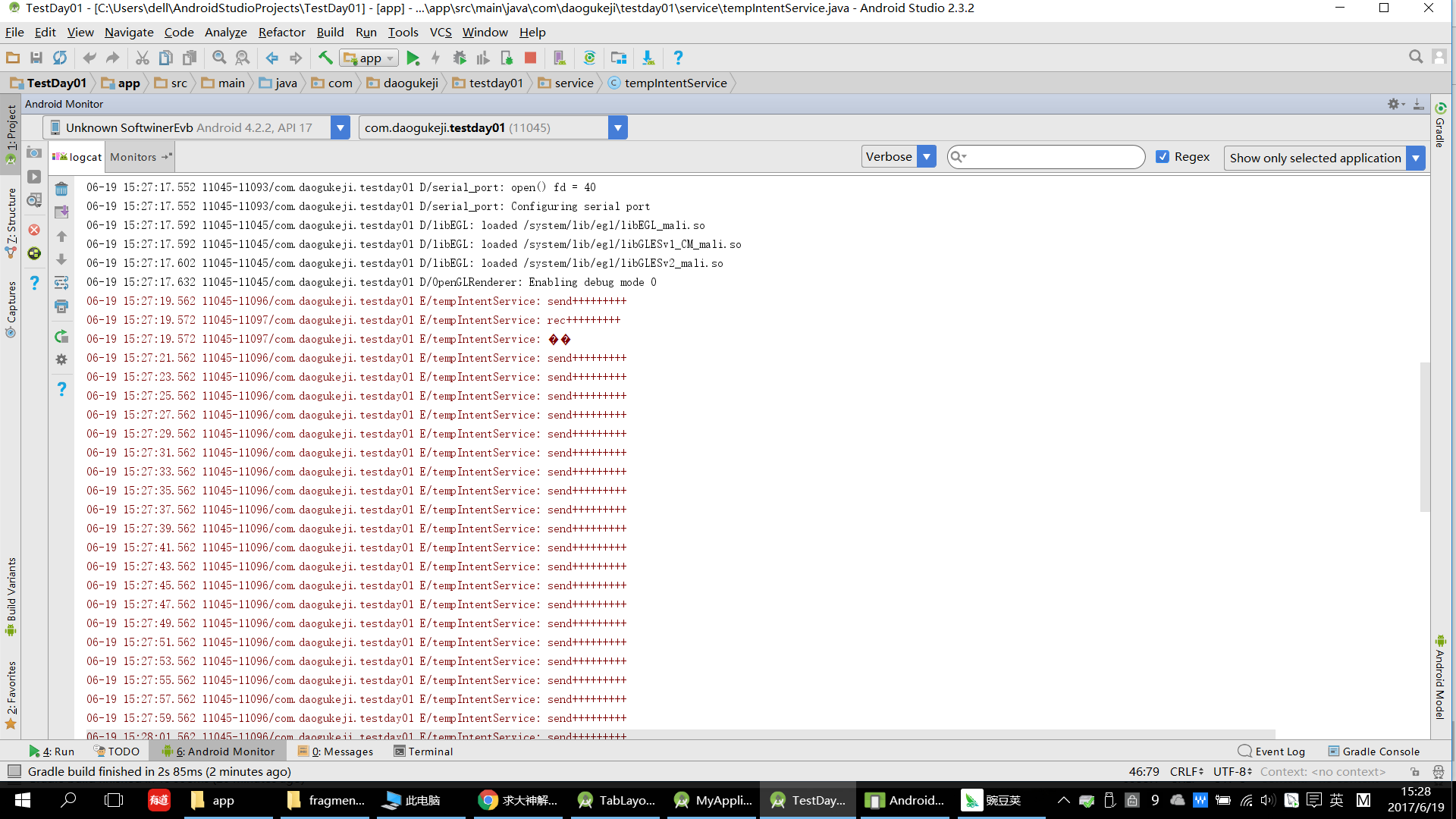Click the Screen Record icon
The image size is (1456, 819).
coord(34,177)
